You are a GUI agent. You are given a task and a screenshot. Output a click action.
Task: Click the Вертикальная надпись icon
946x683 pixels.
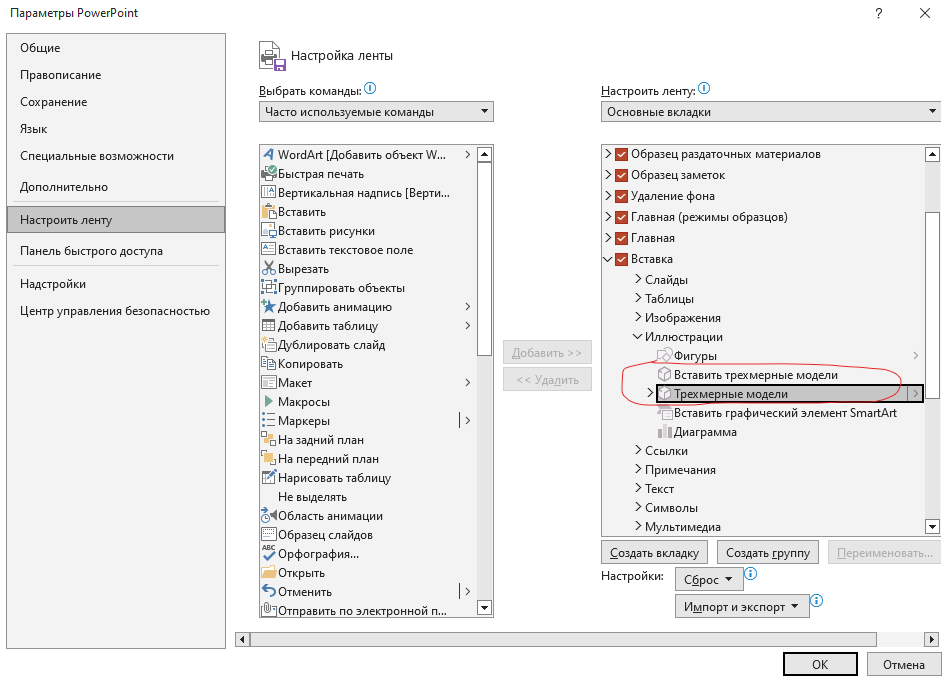coord(268,192)
